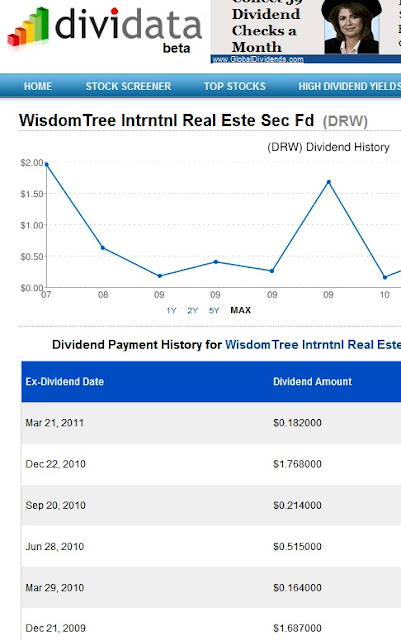
Task: Click the GlobalDividends.com ad link
Action: (258, 60)
